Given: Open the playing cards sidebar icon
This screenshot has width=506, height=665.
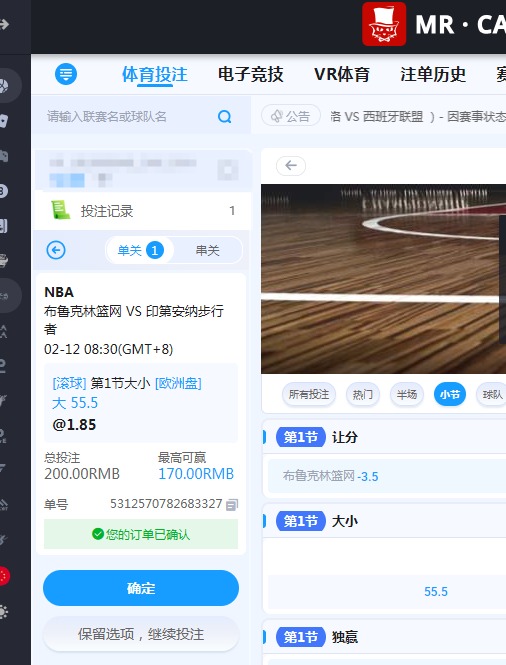Looking at the screenshot, I should [4, 121].
